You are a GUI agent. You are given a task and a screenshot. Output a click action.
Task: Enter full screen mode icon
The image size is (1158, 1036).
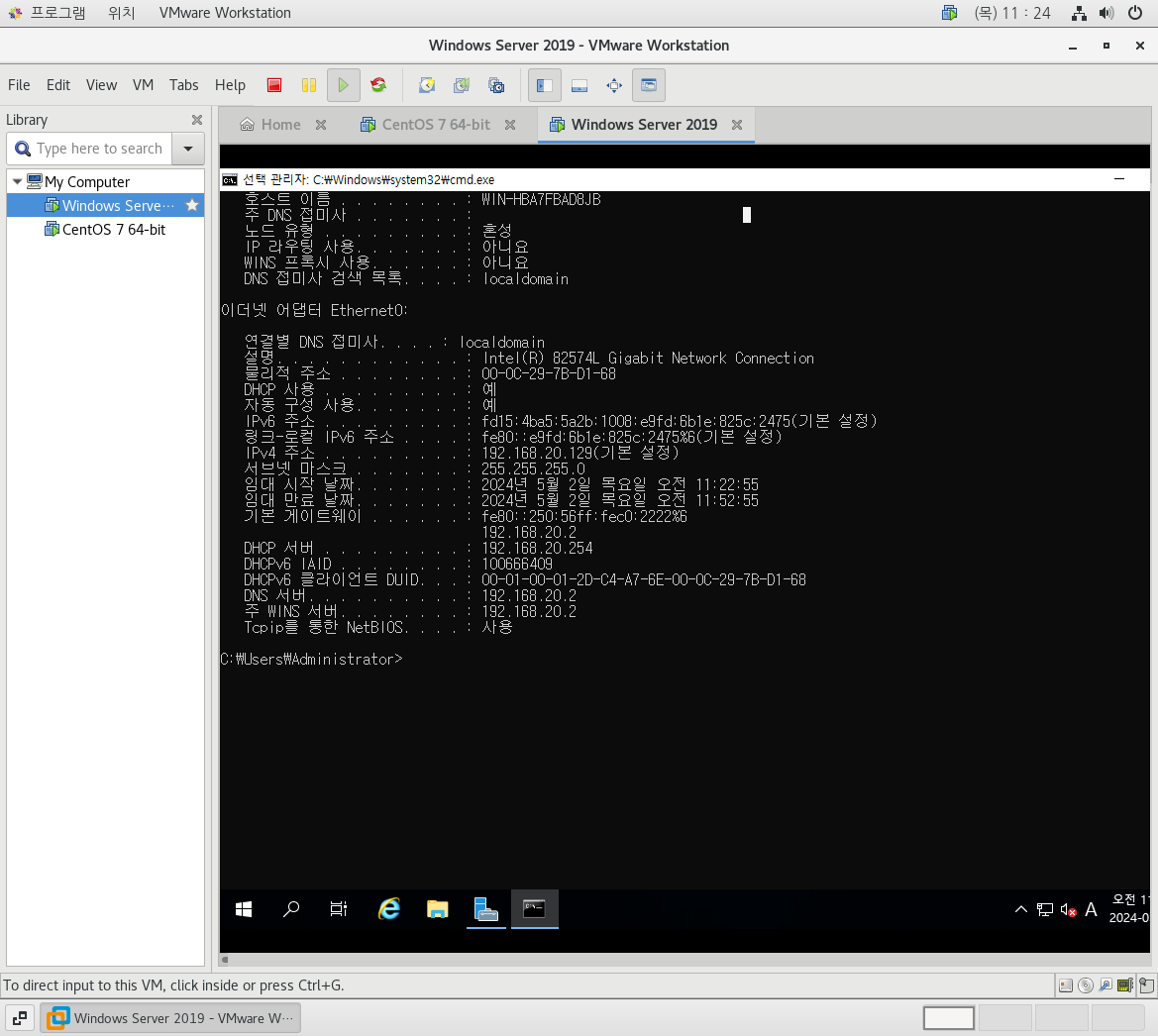pyautogui.click(x=614, y=85)
